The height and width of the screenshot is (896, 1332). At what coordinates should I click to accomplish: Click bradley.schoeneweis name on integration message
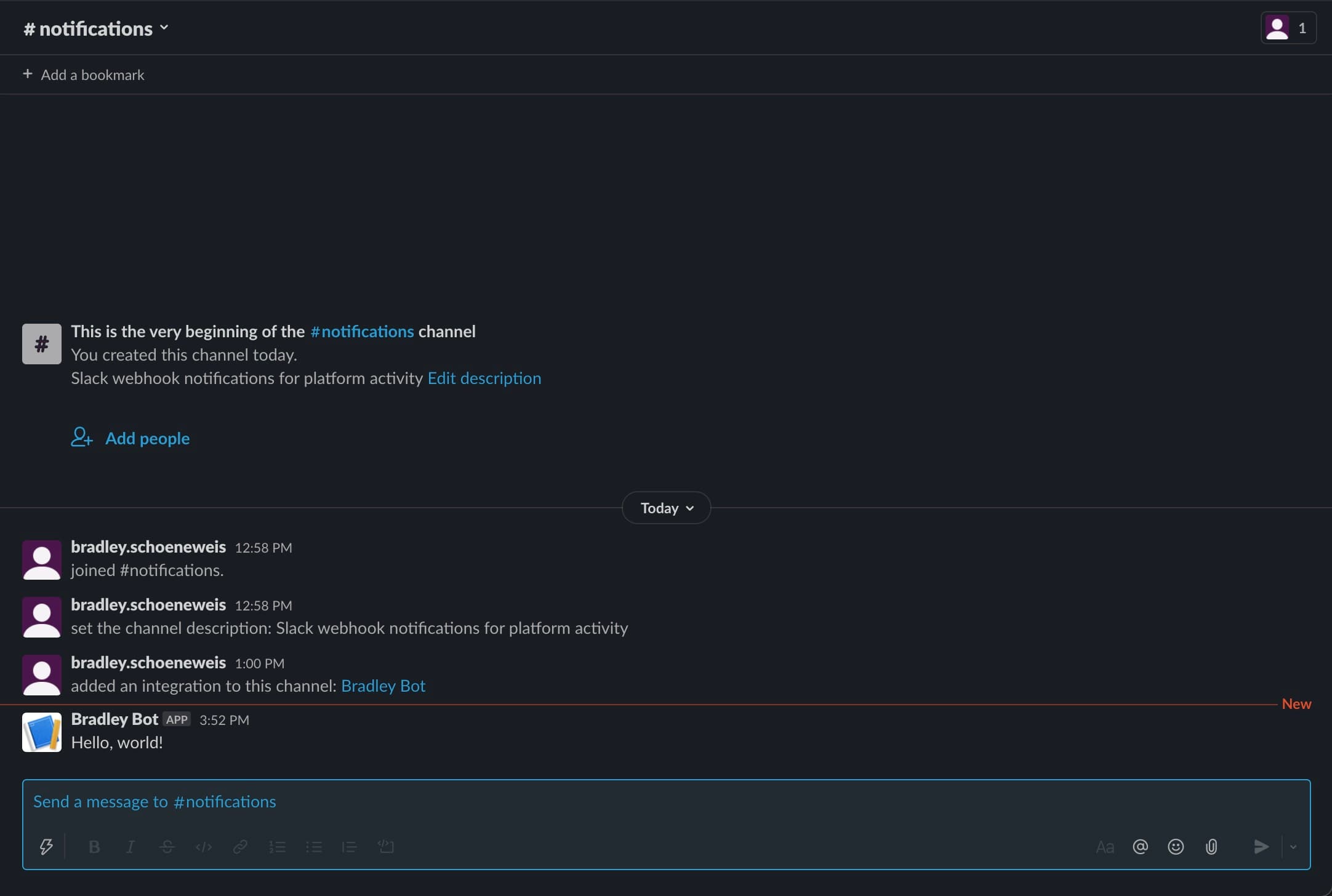(148, 662)
